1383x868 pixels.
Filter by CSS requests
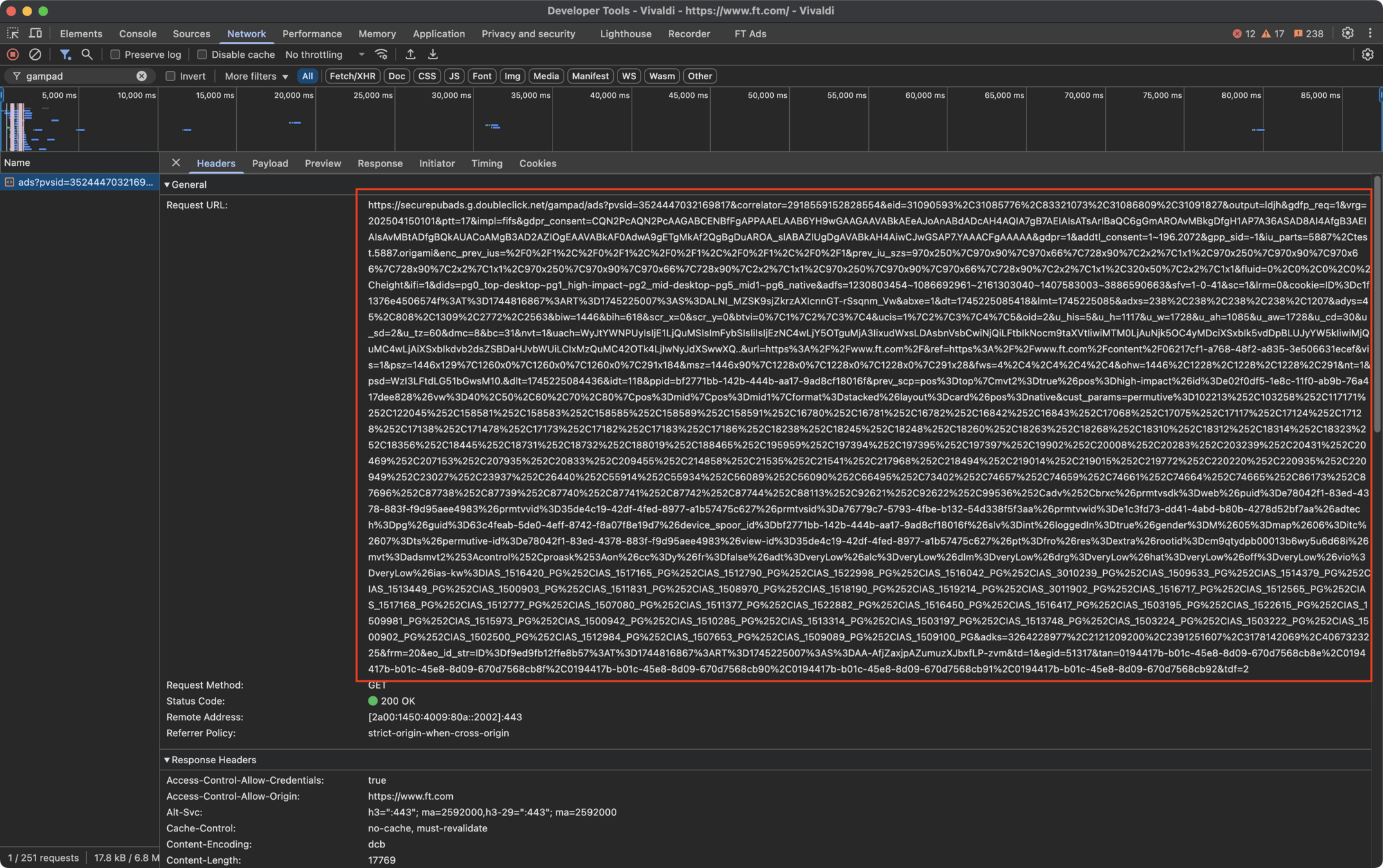(426, 76)
